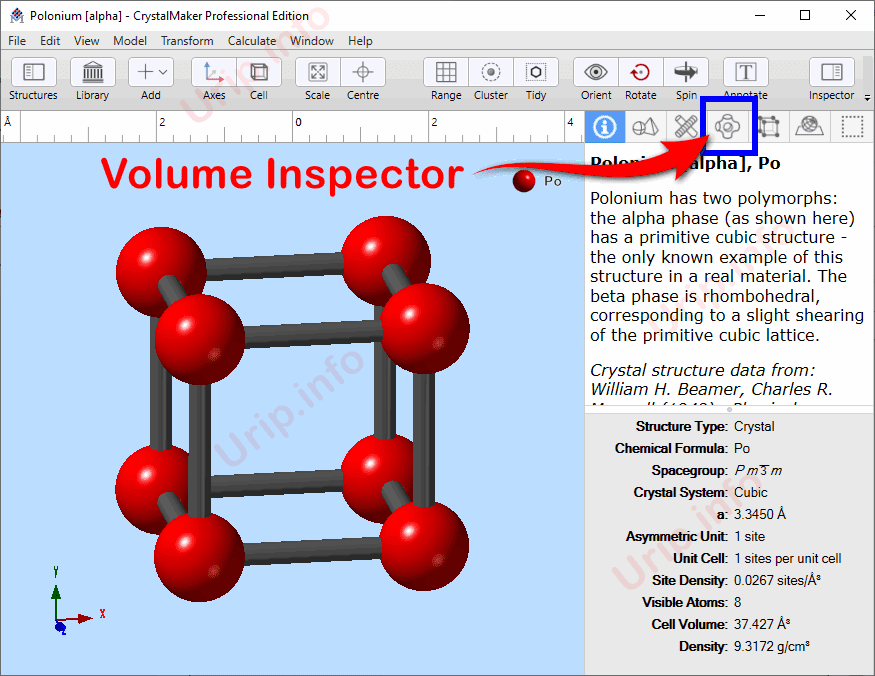Image resolution: width=875 pixels, height=676 pixels.
Task: Toggle the Axes display
Action: point(214,72)
